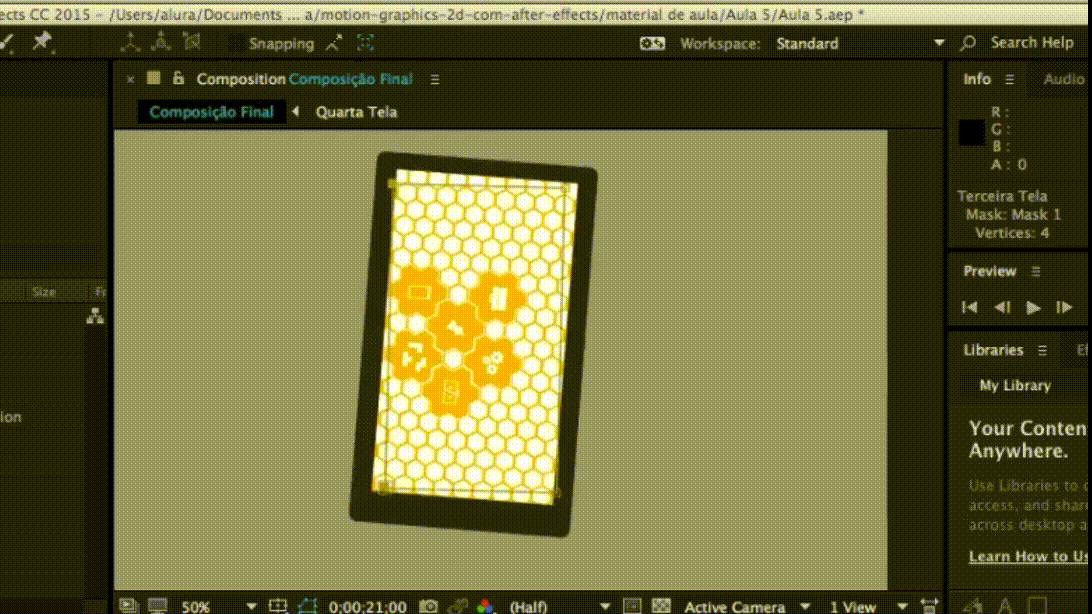Toggle the transparency grid button
This screenshot has height=614, width=1092.
pyautogui.click(x=660, y=606)
